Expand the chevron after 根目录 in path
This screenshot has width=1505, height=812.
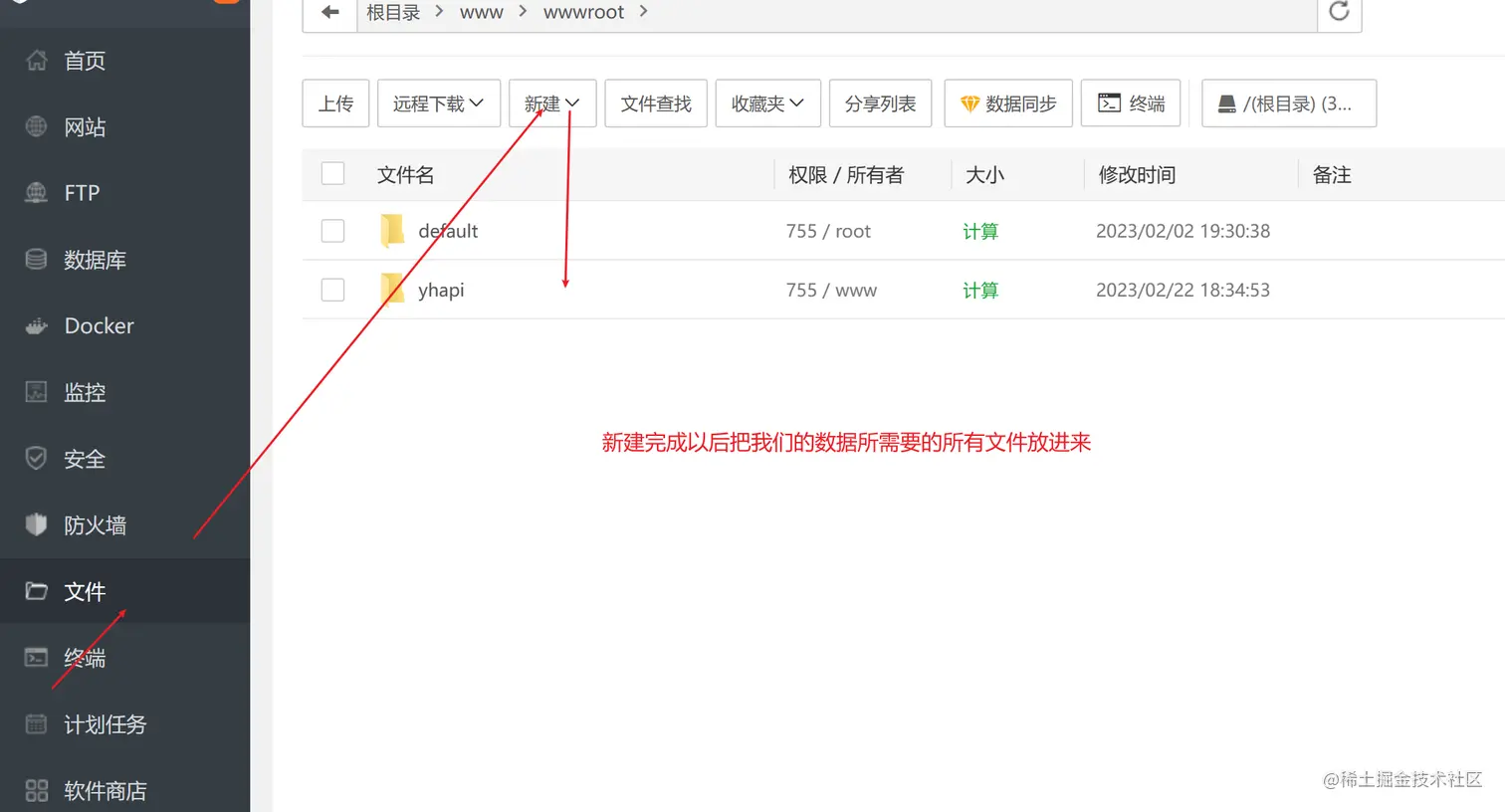click(439, 11)
